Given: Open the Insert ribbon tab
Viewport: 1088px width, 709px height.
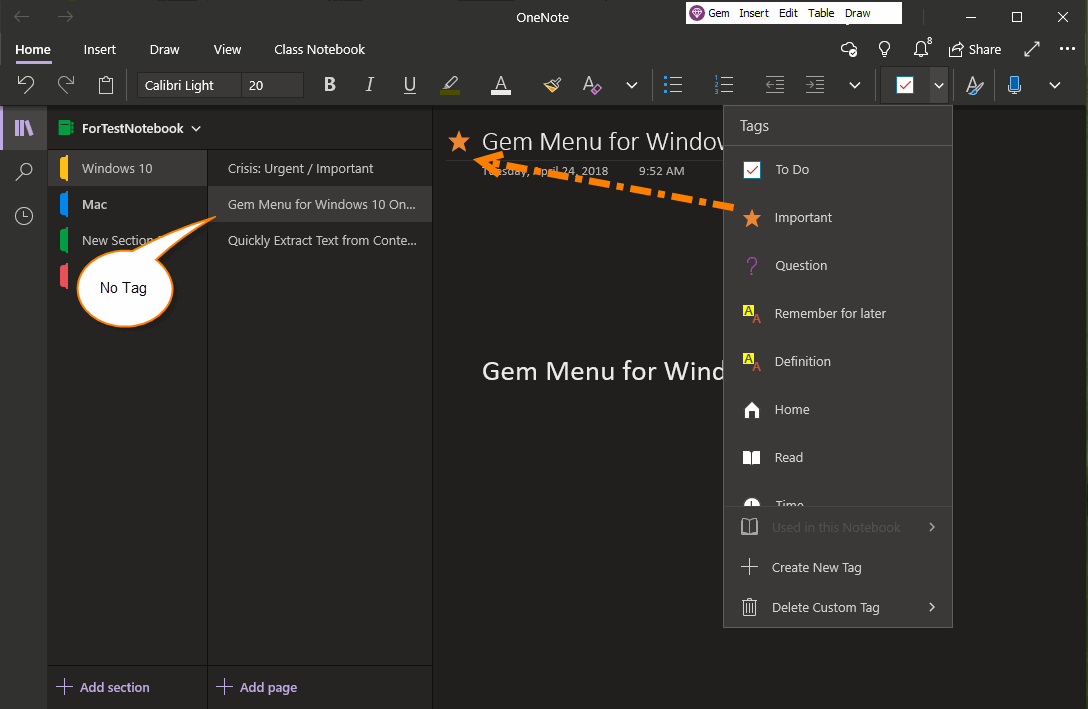Looking at the screenshot, I should tap(99, 49).
